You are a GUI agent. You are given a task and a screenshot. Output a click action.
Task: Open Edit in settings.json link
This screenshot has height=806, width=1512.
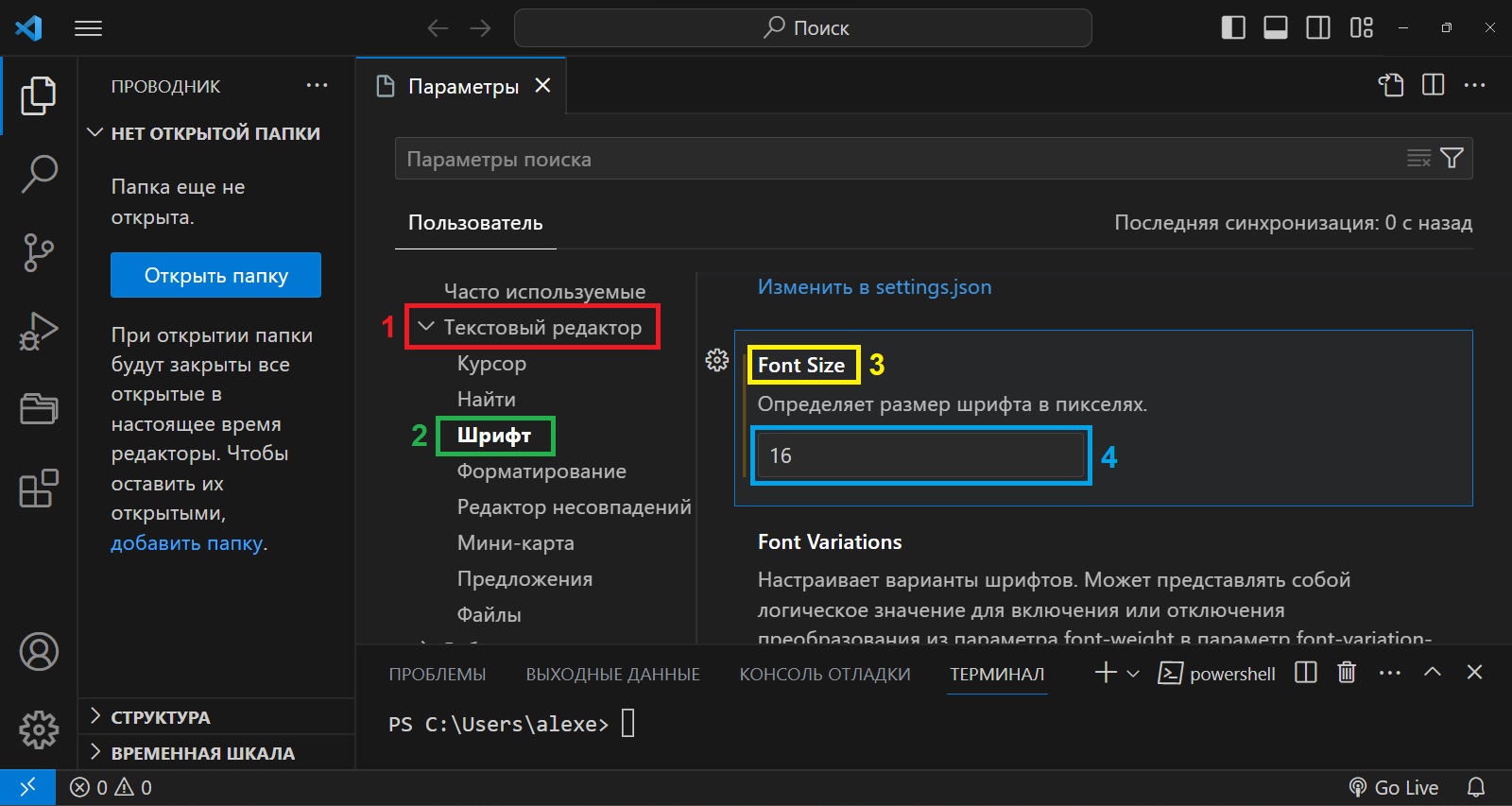coord(875,287)
